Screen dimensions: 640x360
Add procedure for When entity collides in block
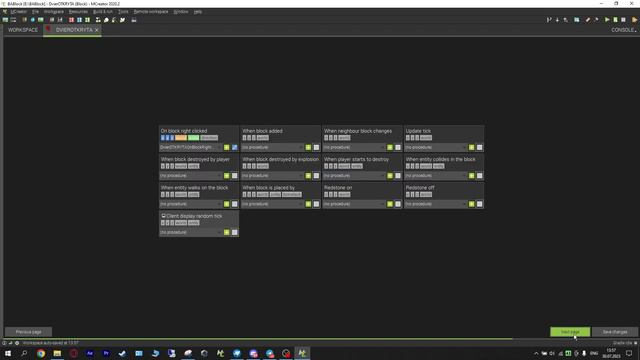[x=471, y=176]
